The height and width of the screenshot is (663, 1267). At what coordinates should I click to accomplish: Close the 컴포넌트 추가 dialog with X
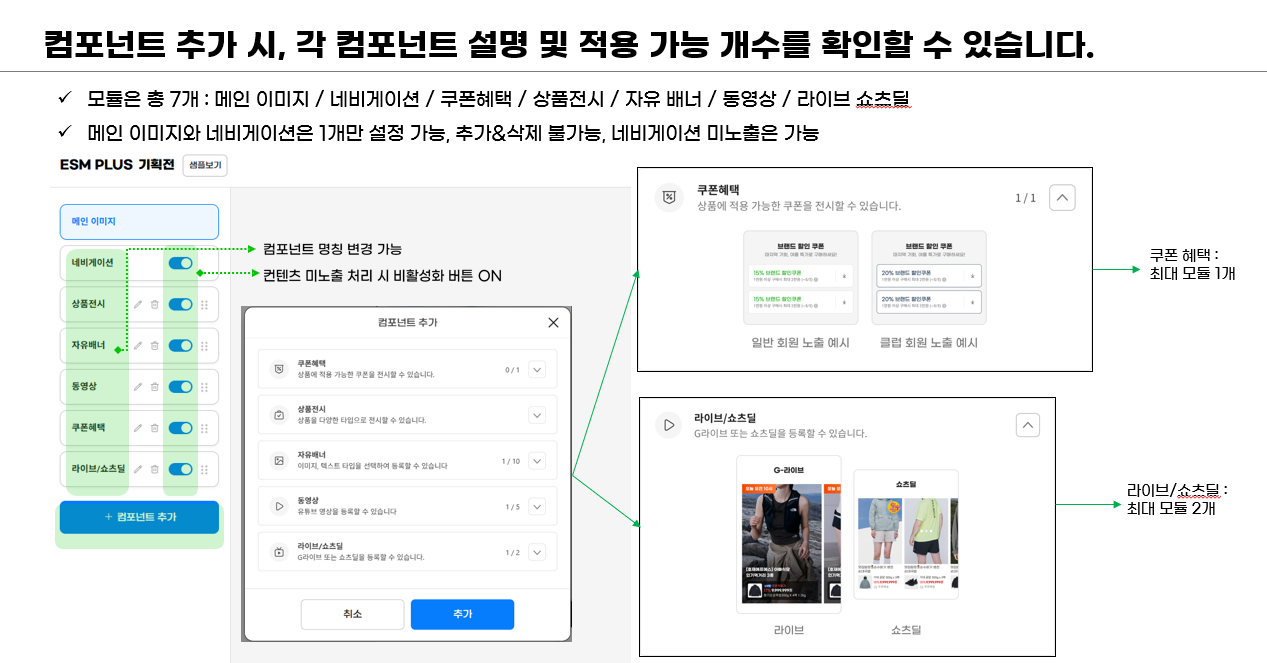pyautogui.click(x=553, y=322)
